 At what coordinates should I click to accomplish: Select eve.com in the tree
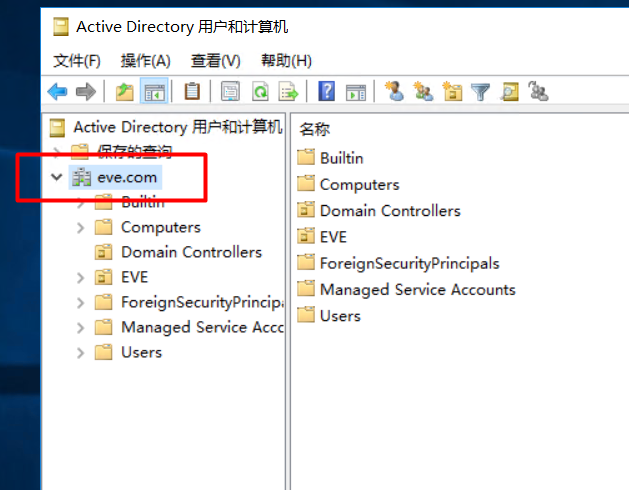[x=127, y=177]
